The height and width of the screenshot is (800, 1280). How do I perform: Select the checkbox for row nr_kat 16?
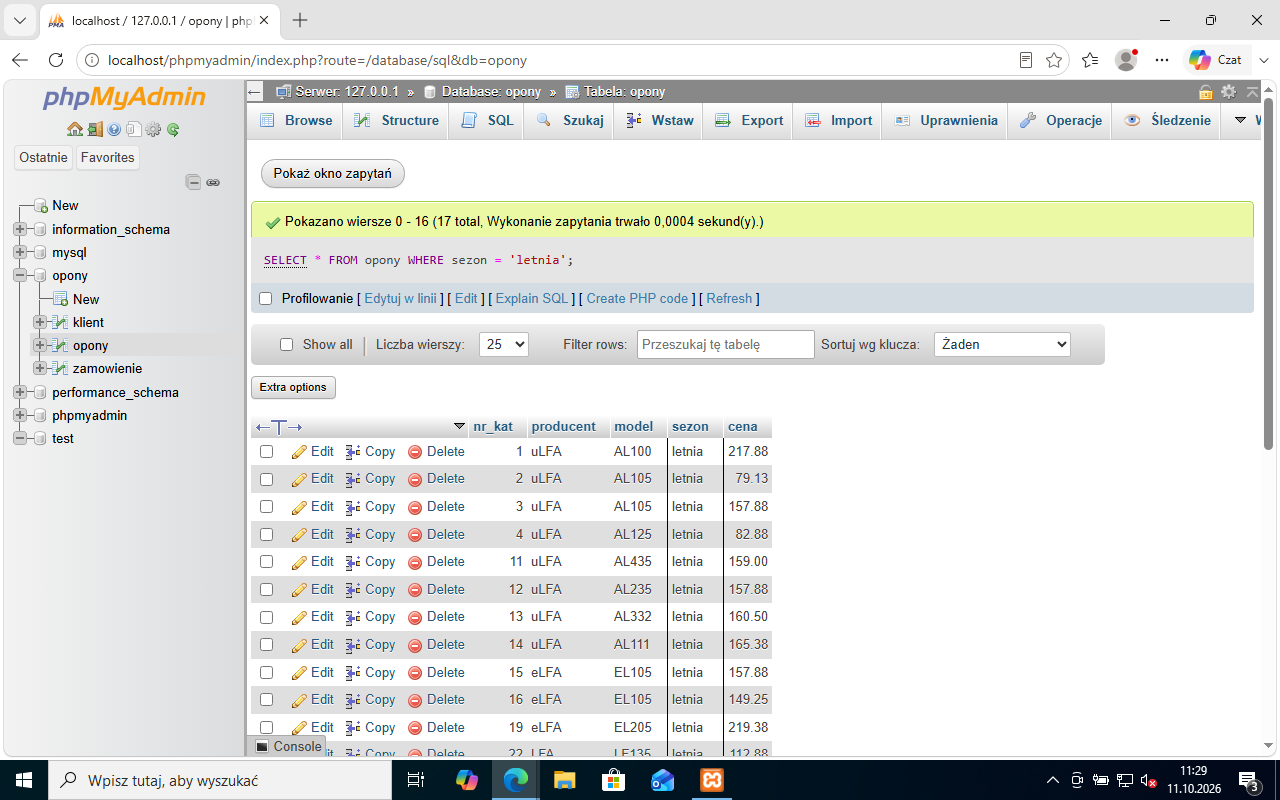pos(266,700)
